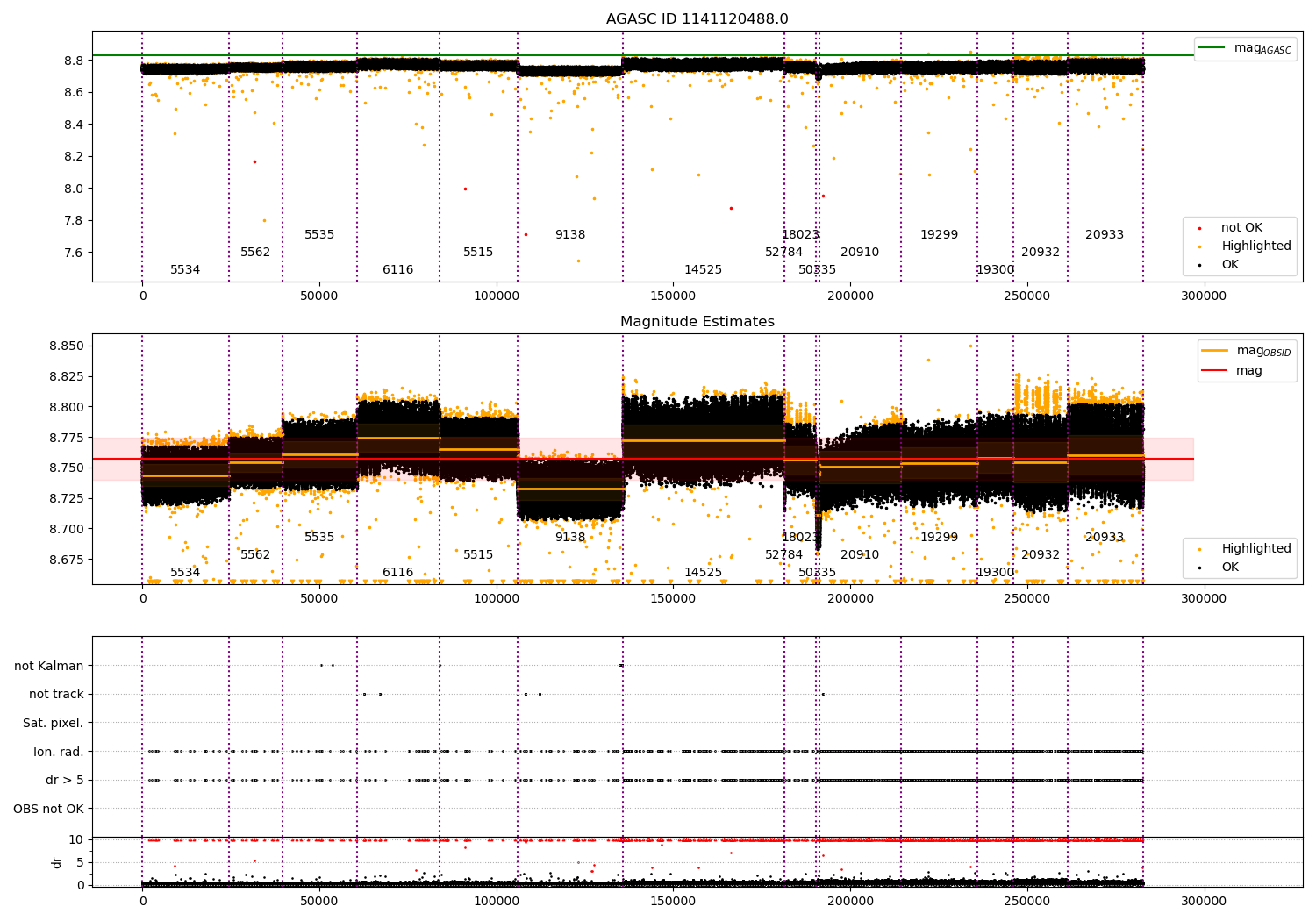Click obsid label 20933 in the top plot
The height and width of the screenshot is (921, 1316).
click(x=1105, y=235)
